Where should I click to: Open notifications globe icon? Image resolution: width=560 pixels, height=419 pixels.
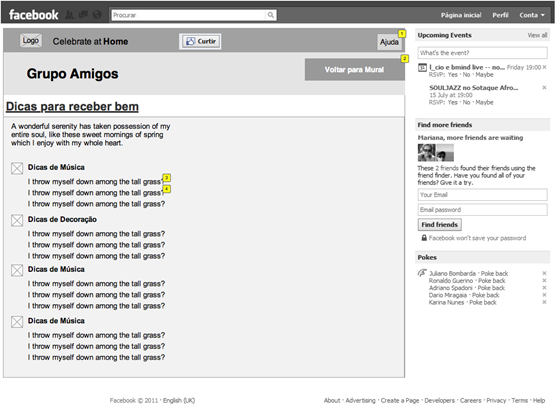(x=97, y=15)
